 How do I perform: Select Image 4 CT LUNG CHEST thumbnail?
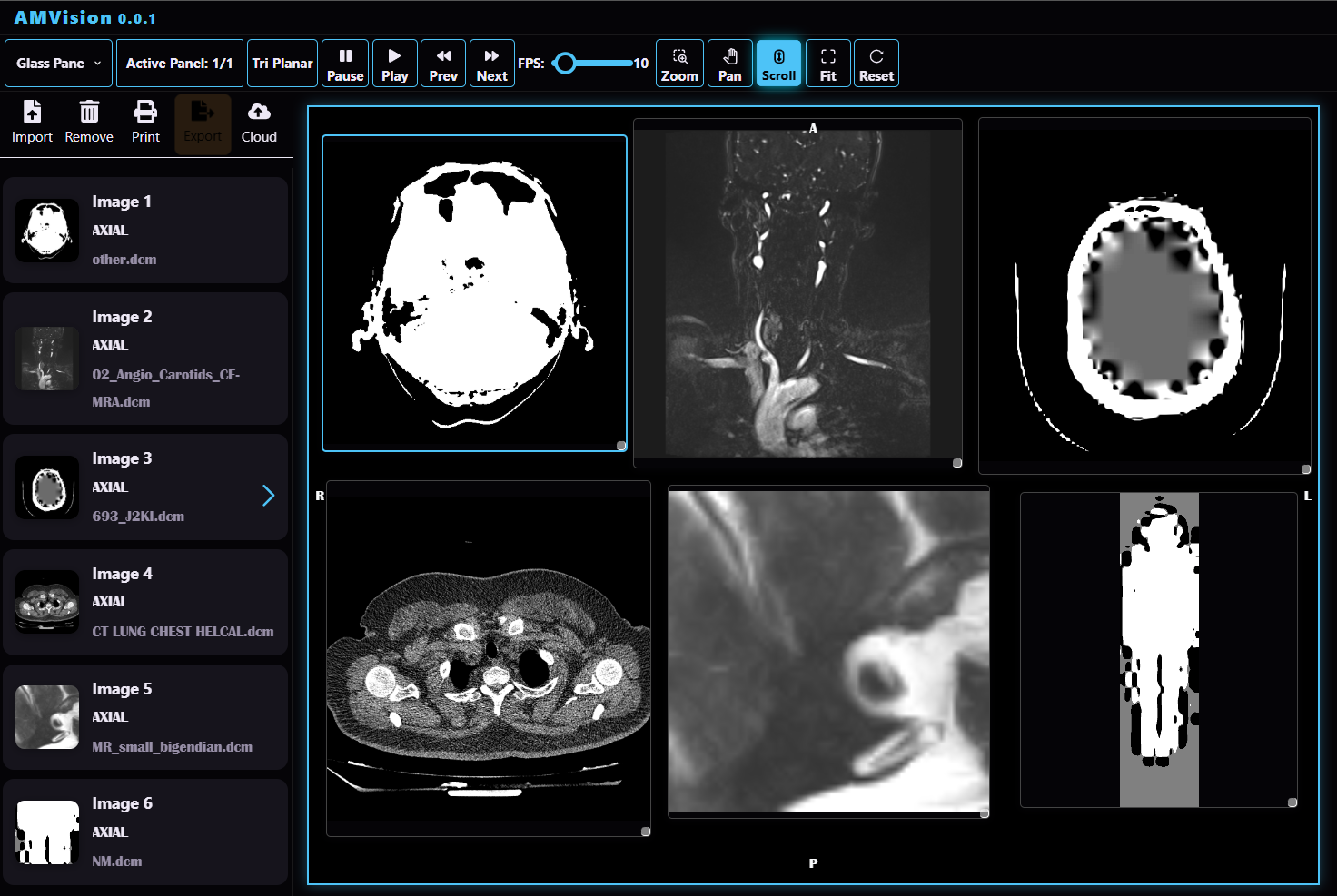[x=47, y=602]
